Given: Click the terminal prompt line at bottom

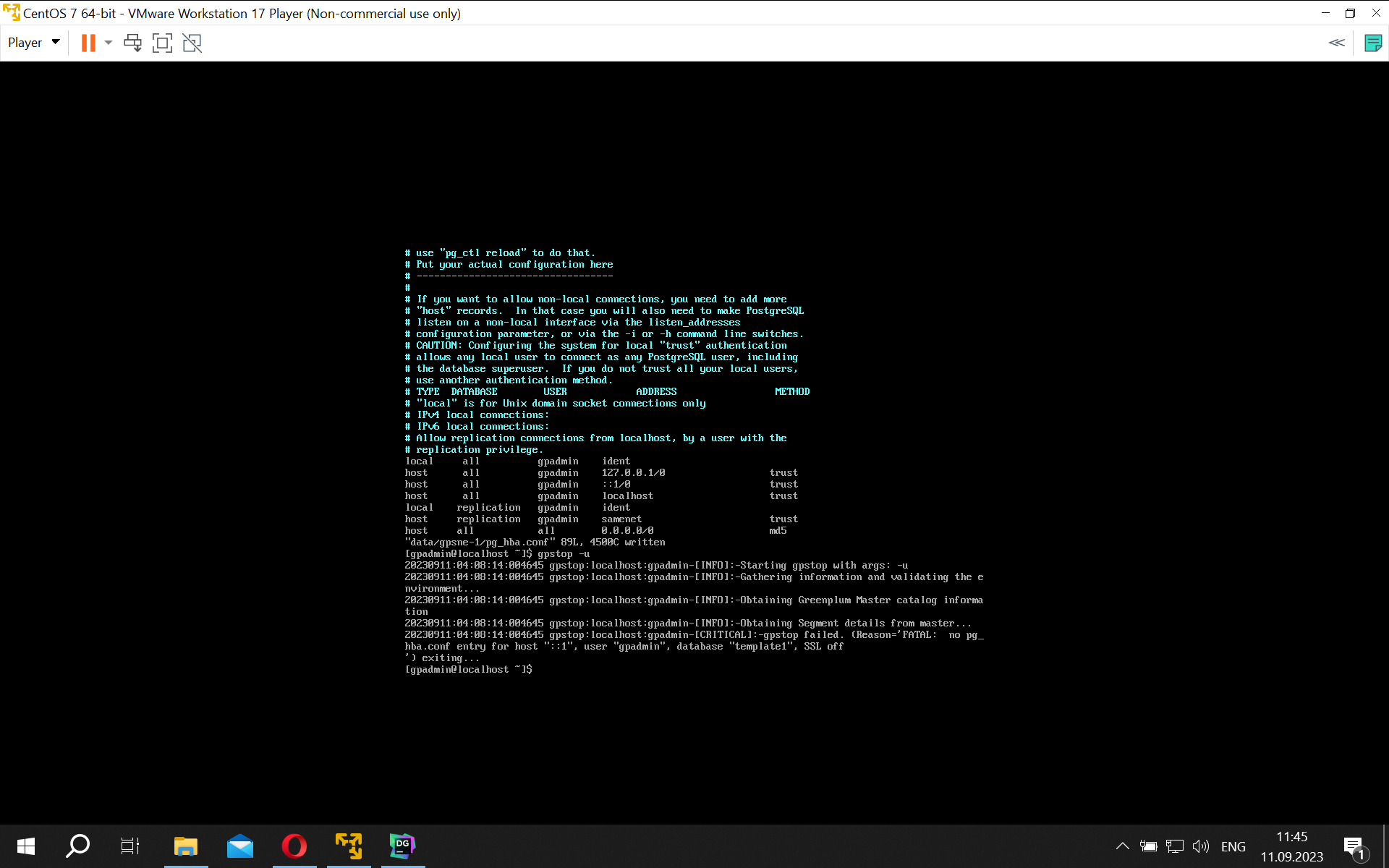Looking at the screenshot, I should pyautogui.click(x=469, y=670).
